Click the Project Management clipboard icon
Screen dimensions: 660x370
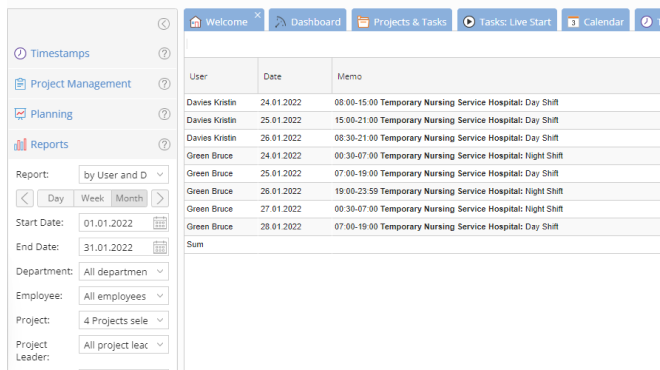coord(20,84)
